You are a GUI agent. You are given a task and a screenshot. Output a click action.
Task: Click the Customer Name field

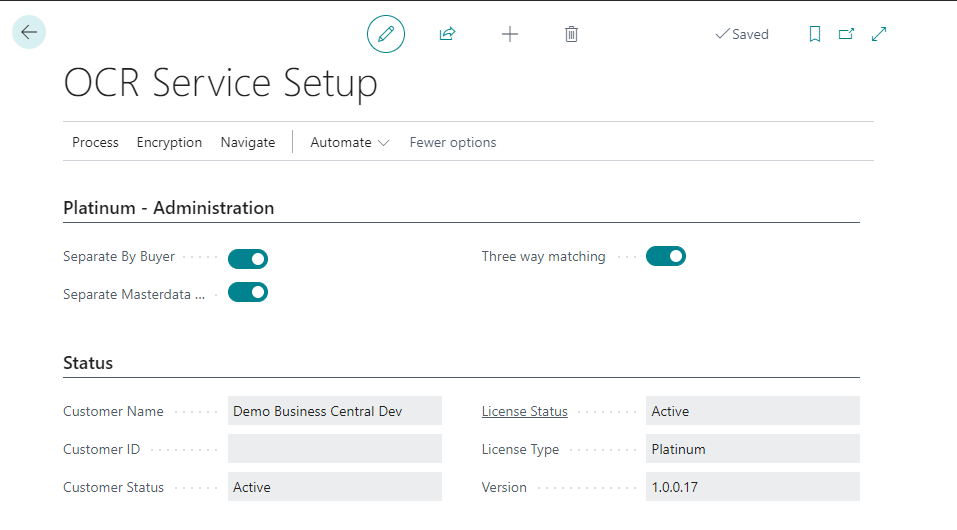pyautogui.click(x=334, y=411)
